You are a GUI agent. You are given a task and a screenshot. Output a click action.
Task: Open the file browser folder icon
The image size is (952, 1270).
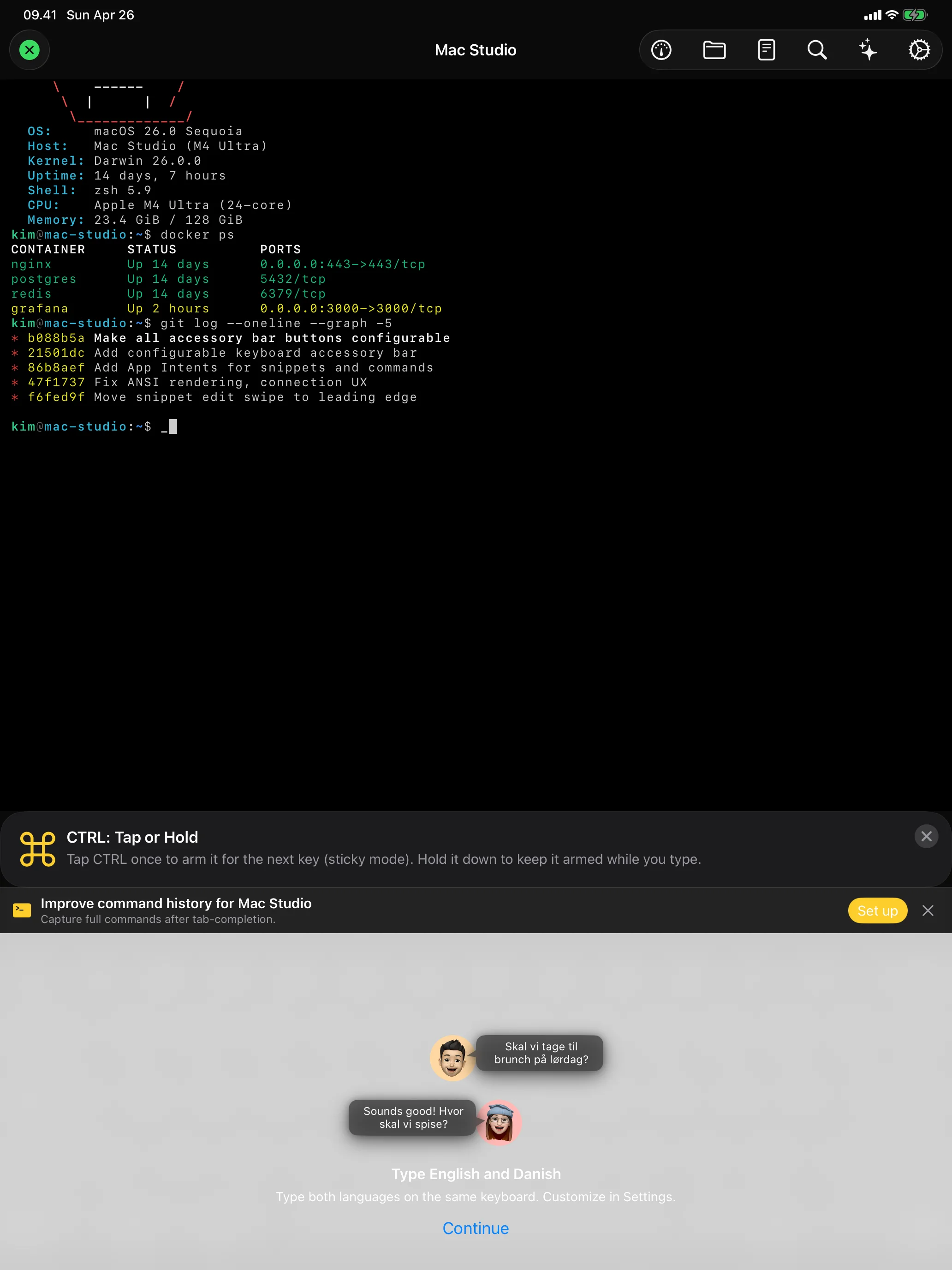click(714, 50)
